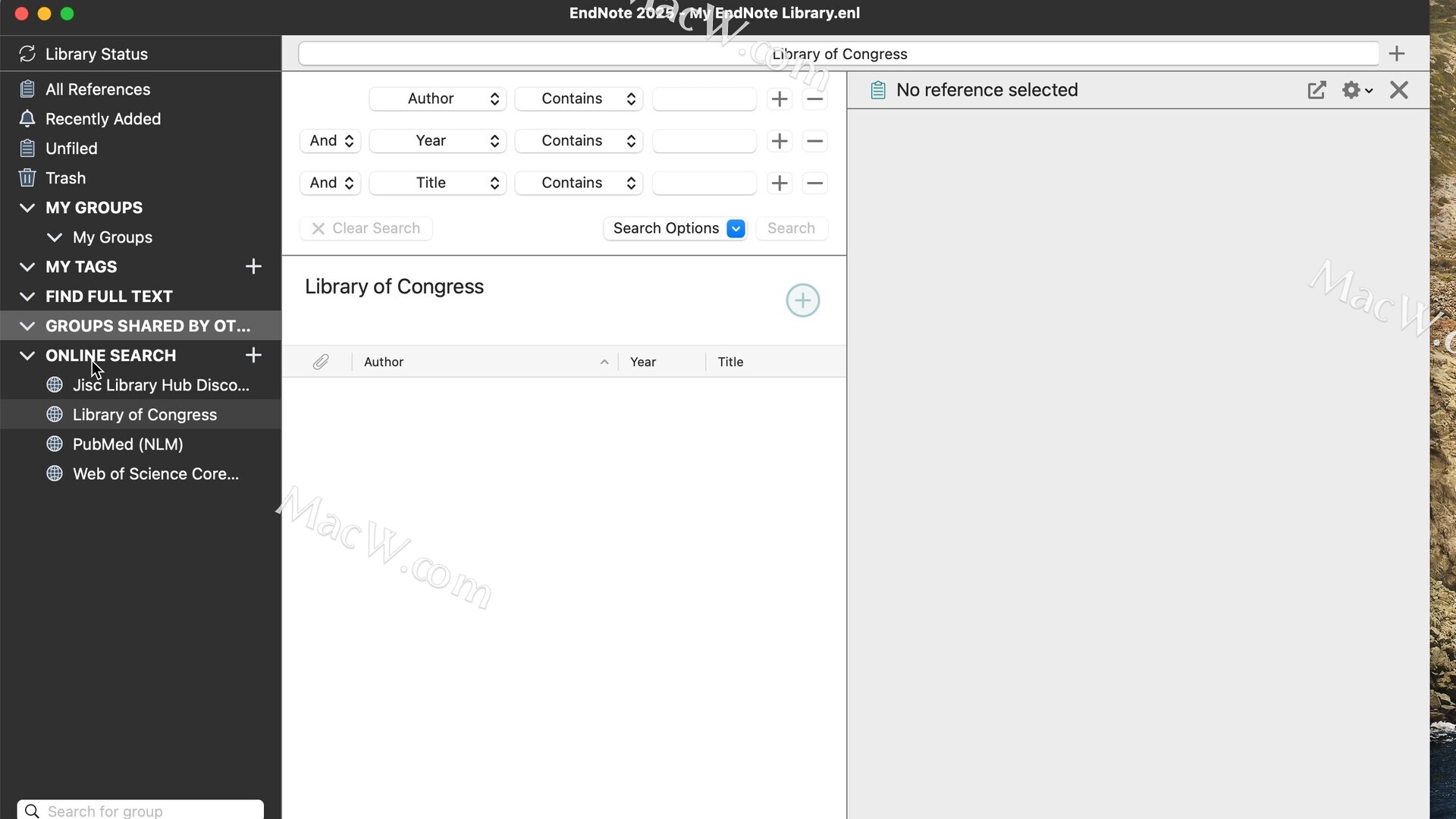Open the Search Options dropdown
Screen dimensions: 1456x819
pyautogui.click(x=676, y=228)
